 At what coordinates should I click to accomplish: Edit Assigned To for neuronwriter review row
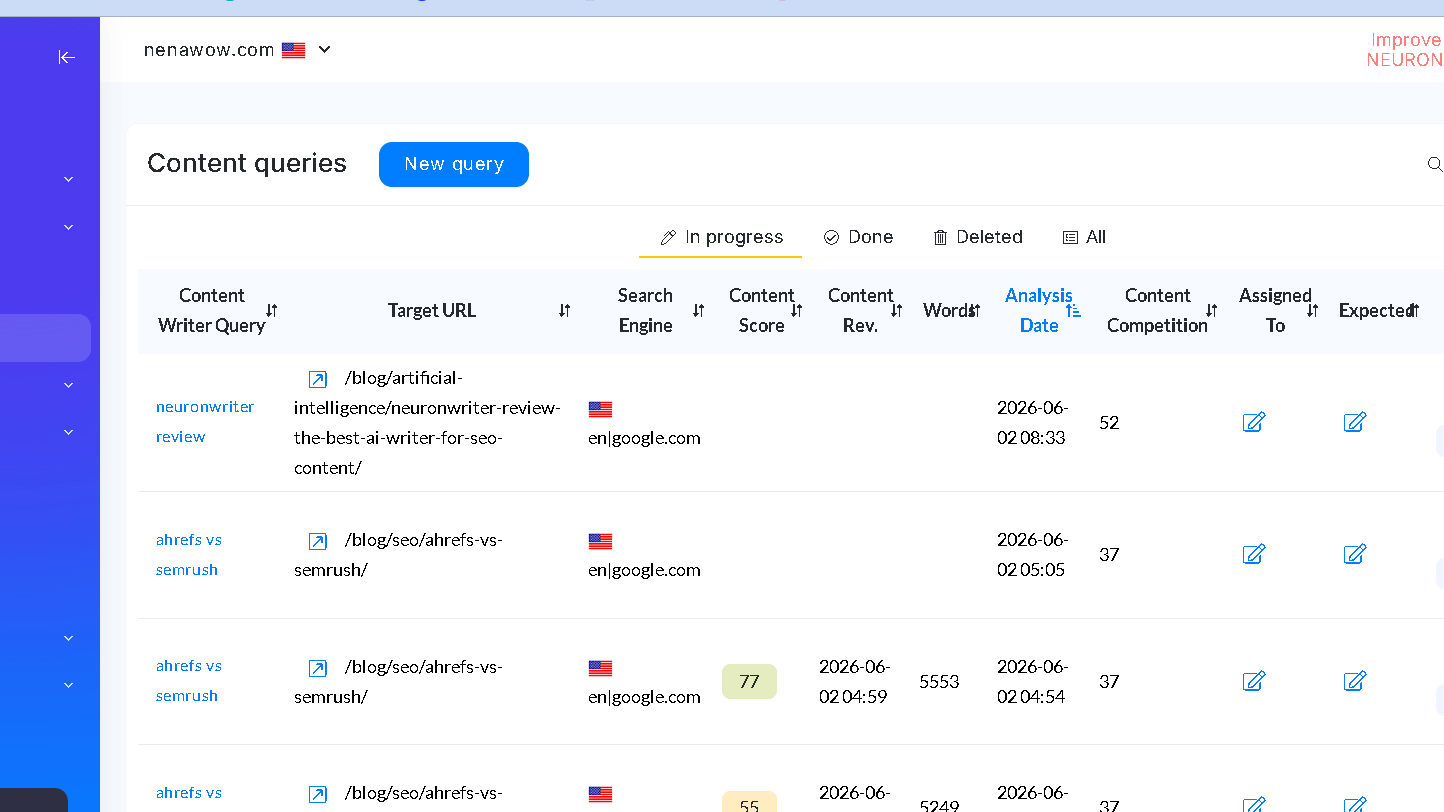[1254, 422]
